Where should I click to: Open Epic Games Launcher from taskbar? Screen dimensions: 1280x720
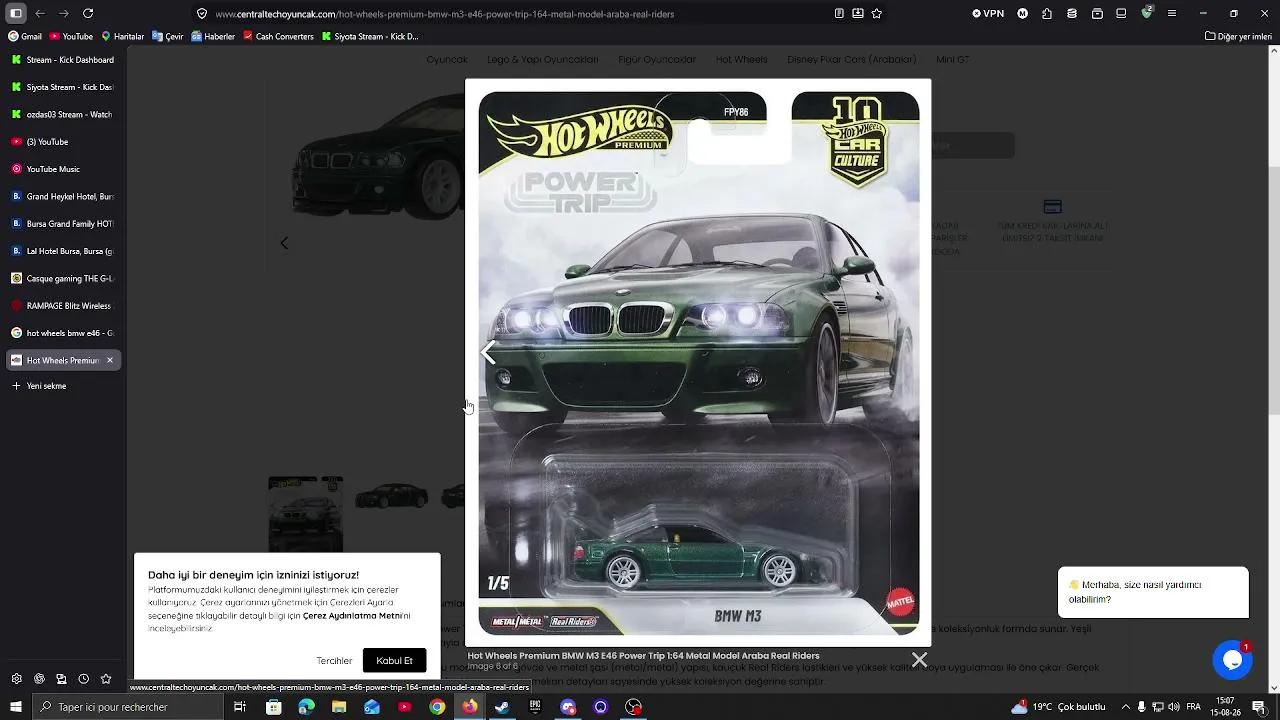(535, 707)
